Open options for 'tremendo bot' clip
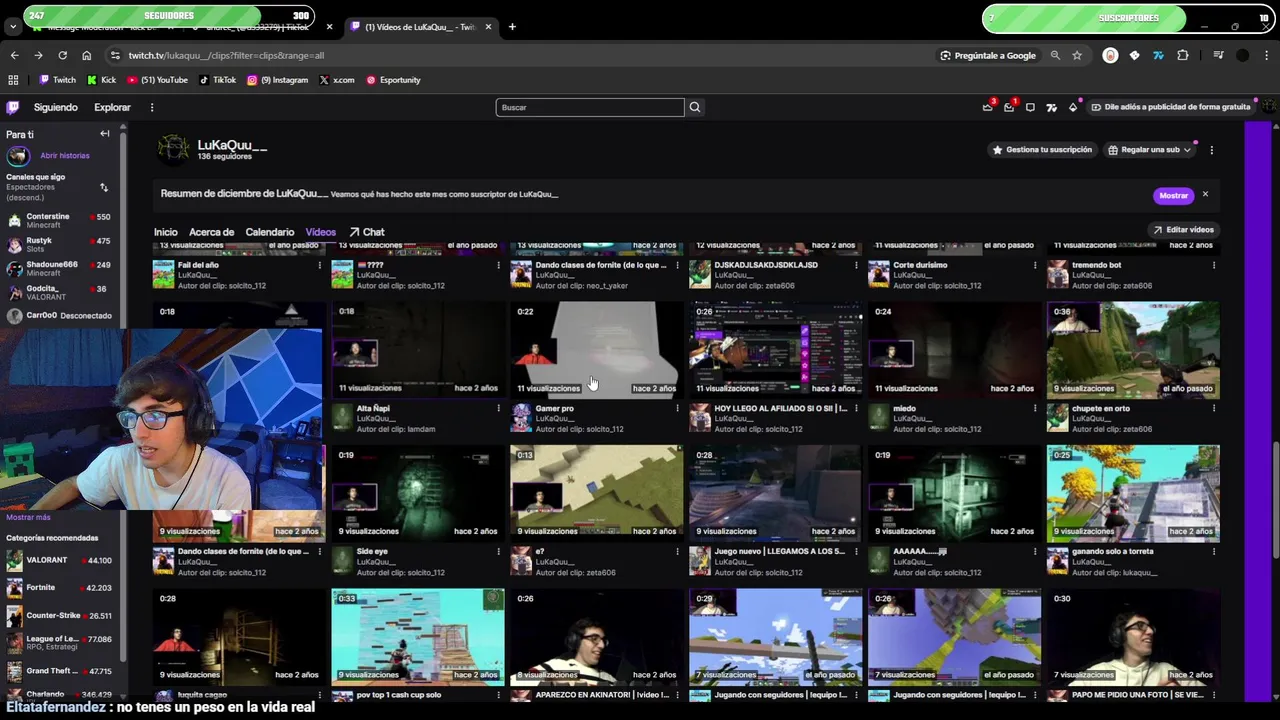The height and width of the screenshot is (720, 1280). point(1214,265)
